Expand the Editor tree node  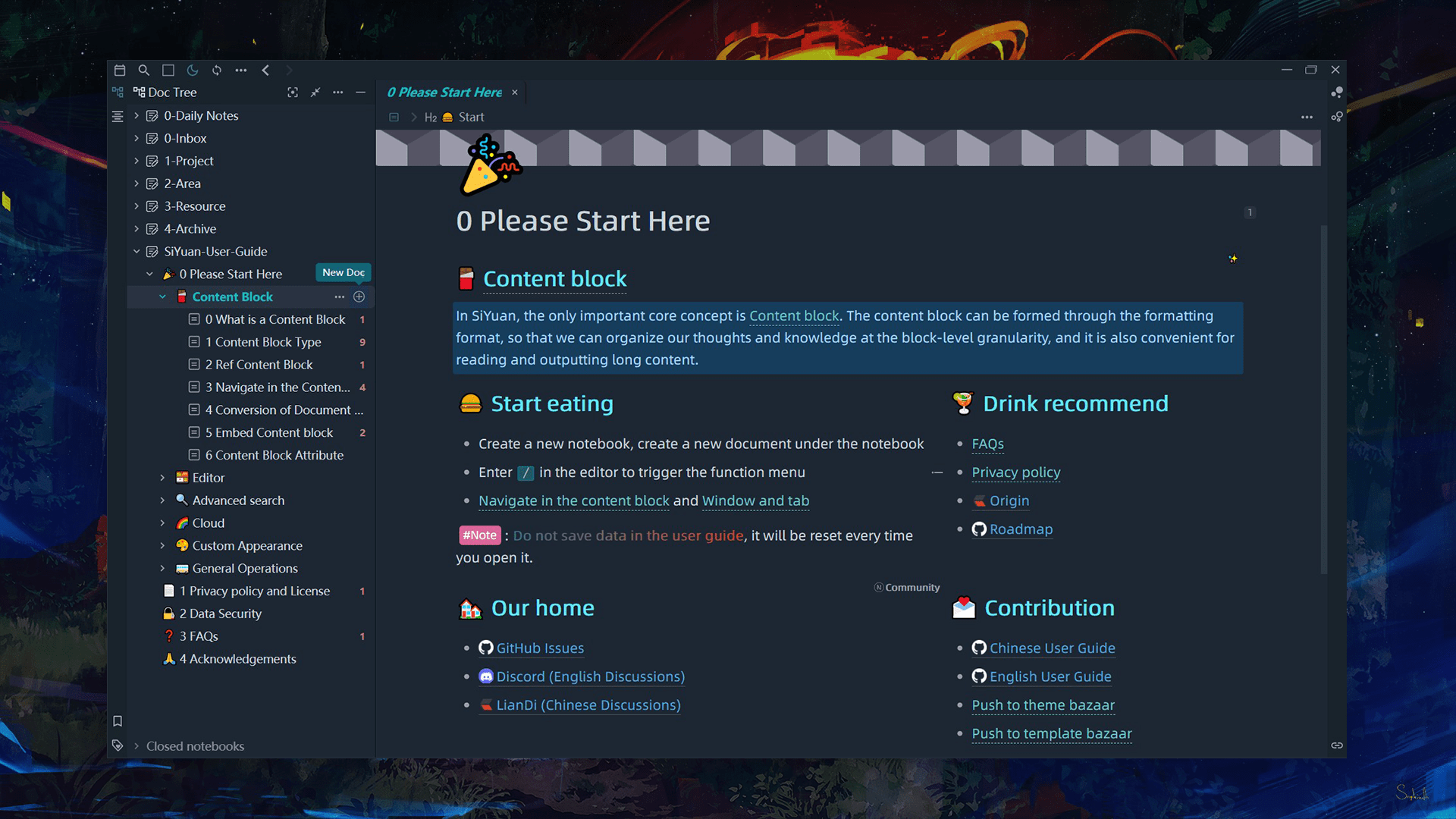(x=162, y=478)
